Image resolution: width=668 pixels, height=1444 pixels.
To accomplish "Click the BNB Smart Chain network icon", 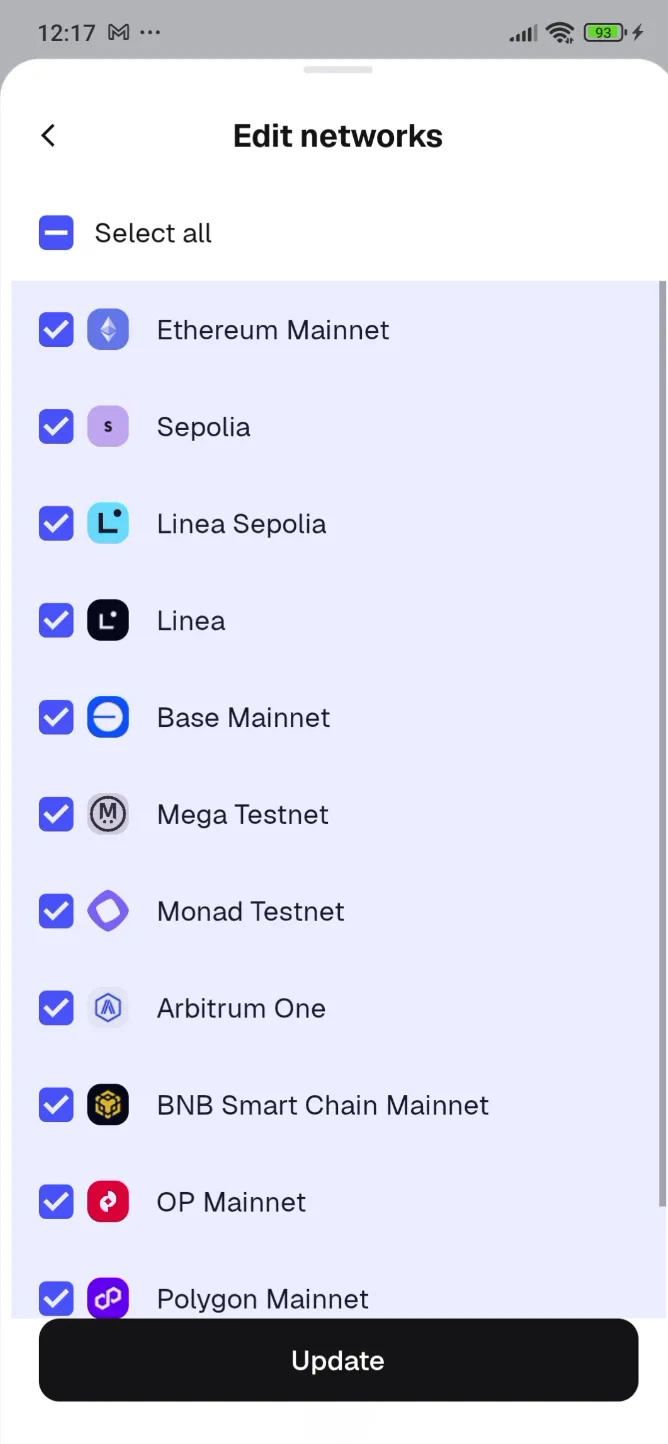I will (108, 1105).
